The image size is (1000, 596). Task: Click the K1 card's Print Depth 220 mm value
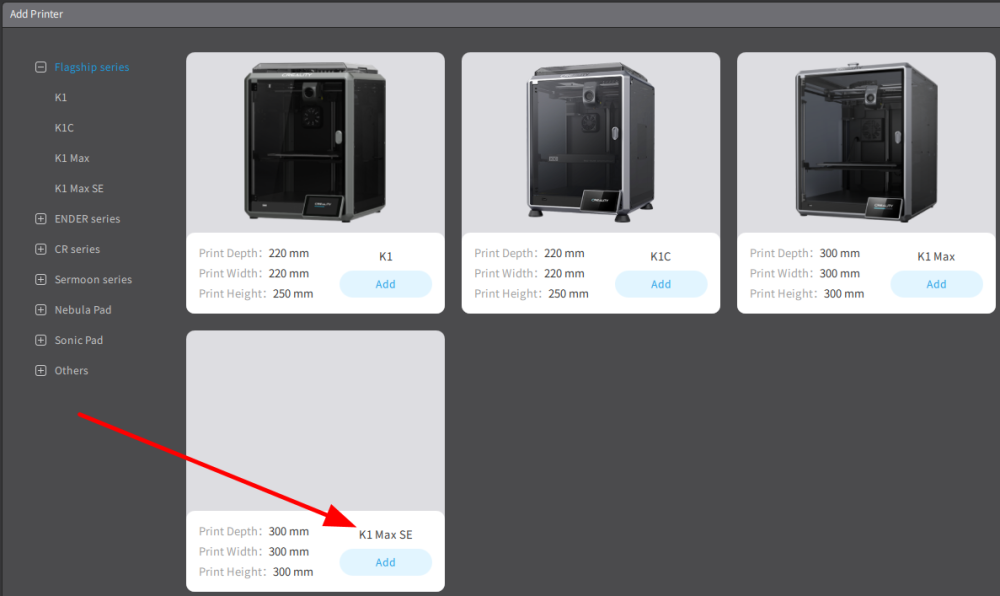(x=288, y=253)
